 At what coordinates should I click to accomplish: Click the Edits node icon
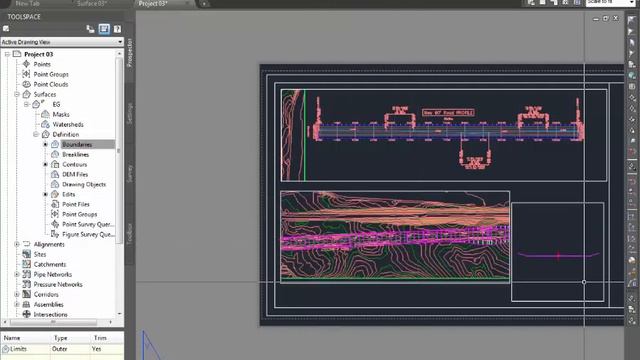[x=55, y=194]
